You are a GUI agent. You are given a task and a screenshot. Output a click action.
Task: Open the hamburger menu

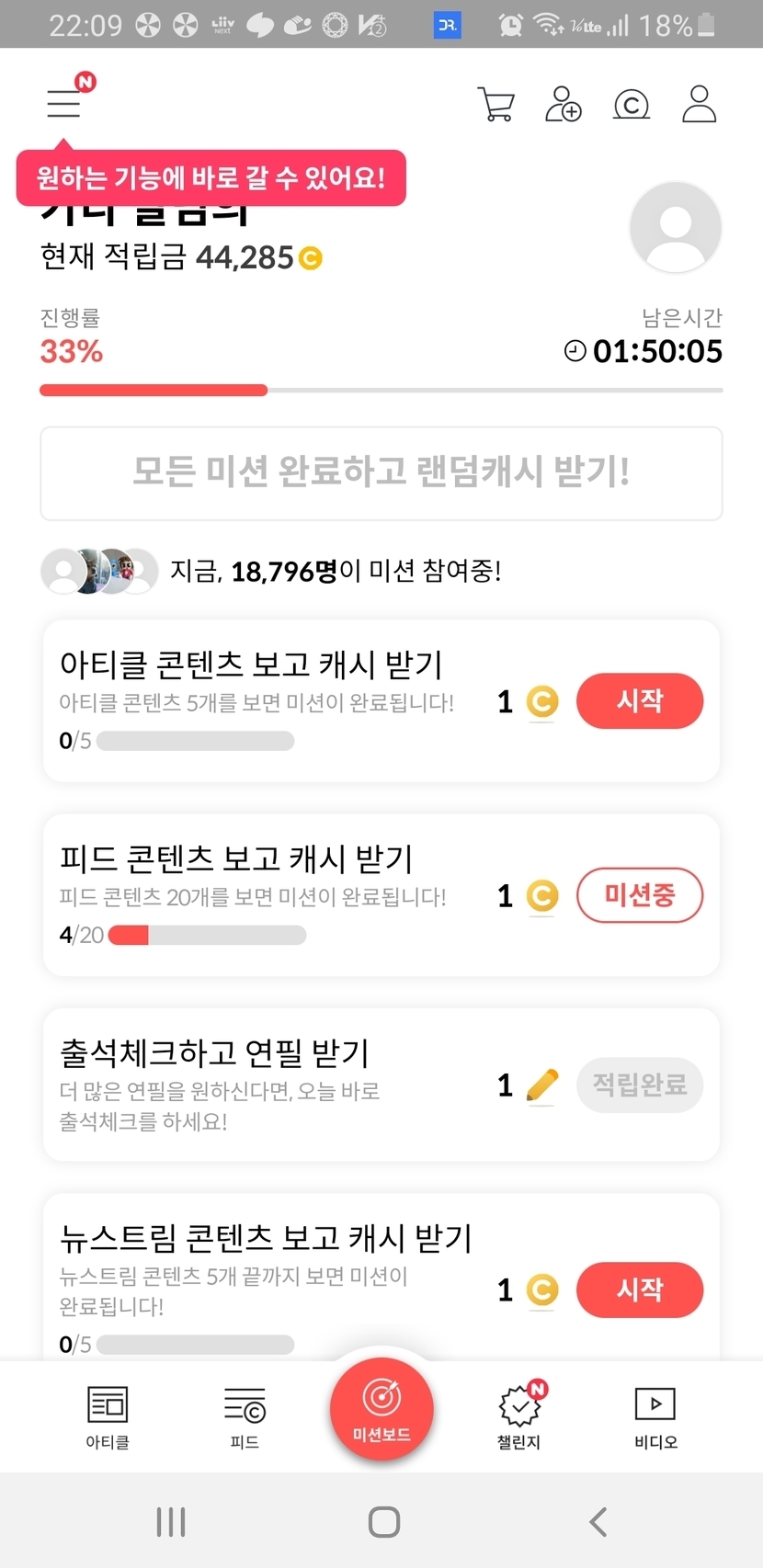coord(64,103)
